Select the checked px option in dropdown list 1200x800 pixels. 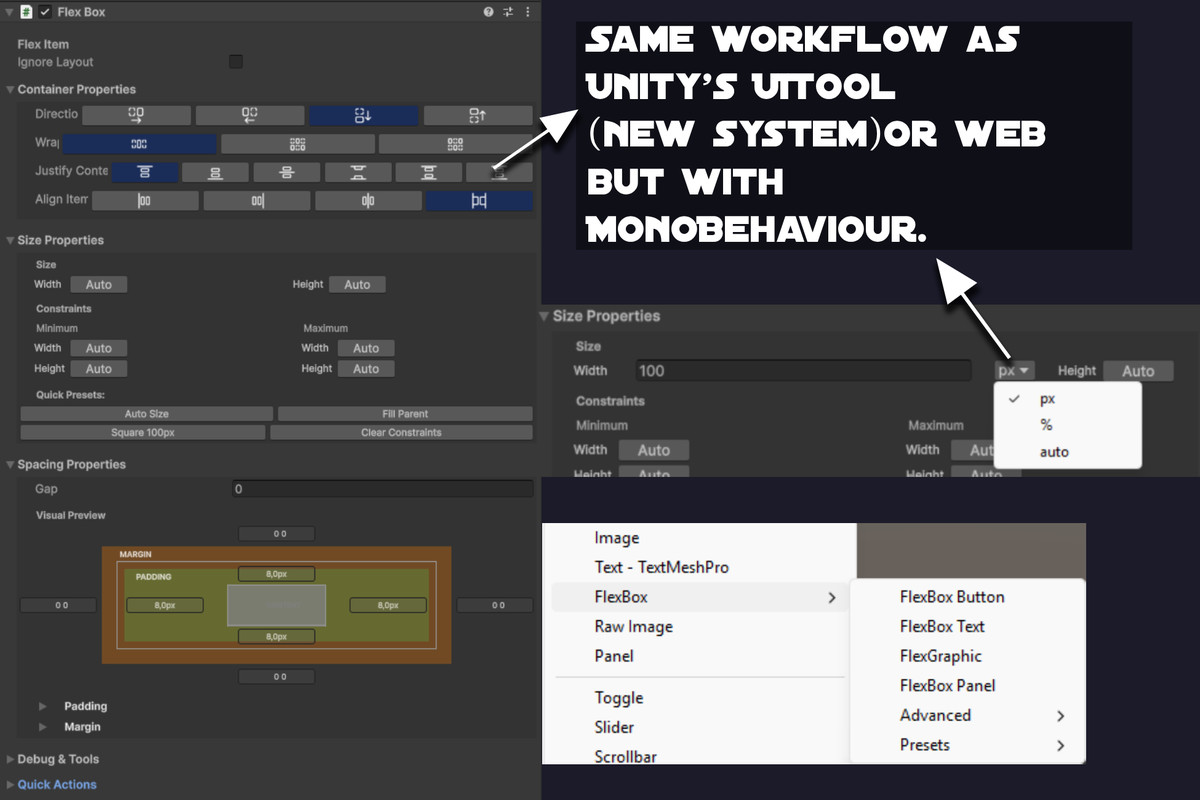tap(1068, 398)
